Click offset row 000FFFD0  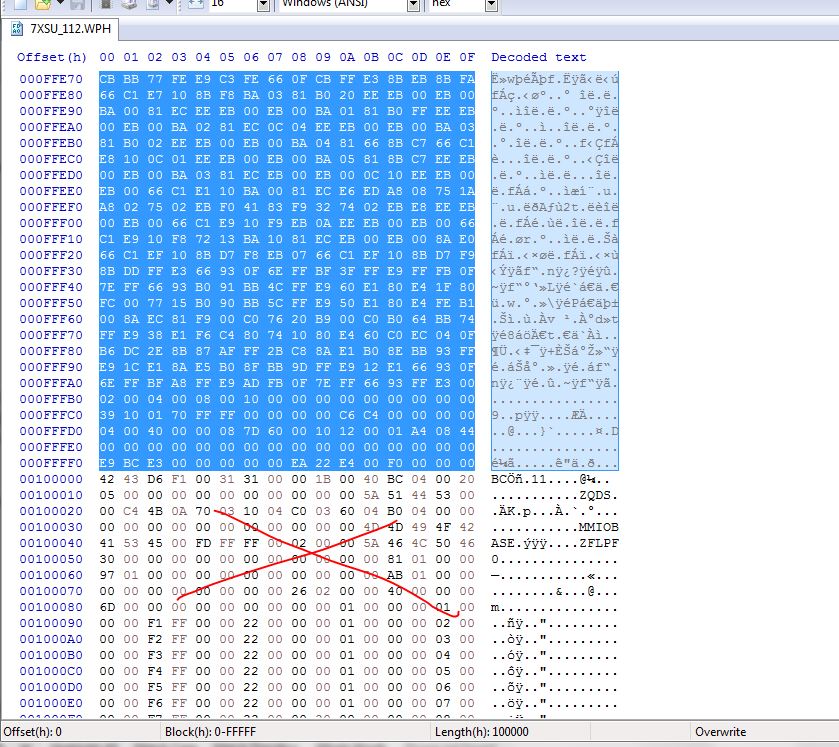coord(51,431)
